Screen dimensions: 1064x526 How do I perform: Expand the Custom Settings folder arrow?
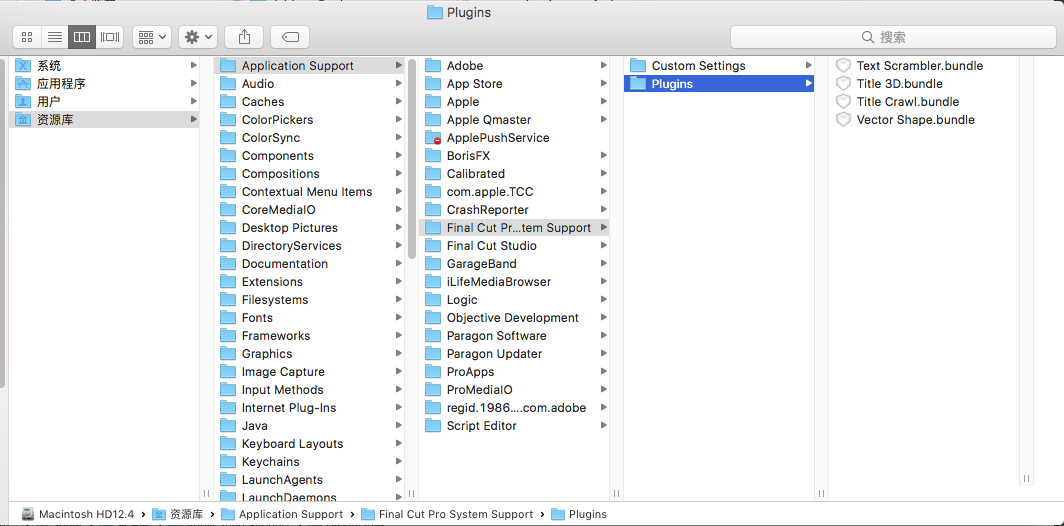click(x=808, y=66)
